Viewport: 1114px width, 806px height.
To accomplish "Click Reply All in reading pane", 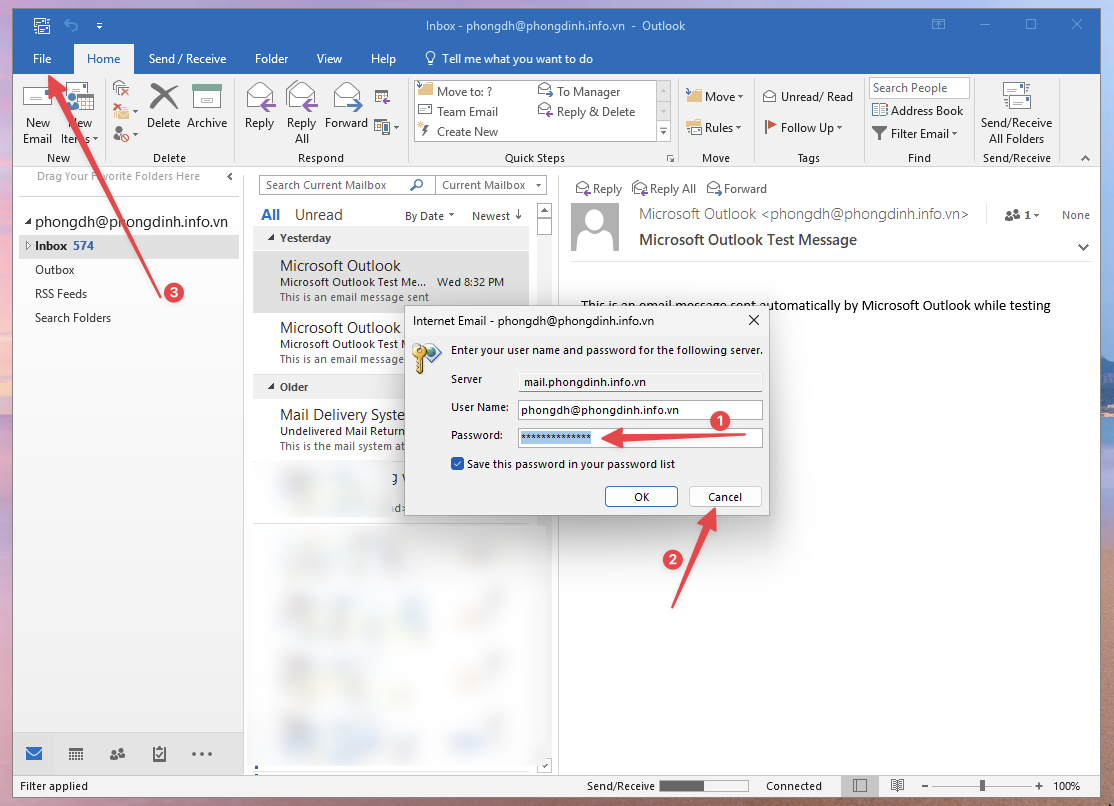I will click(x=664, y=188).
